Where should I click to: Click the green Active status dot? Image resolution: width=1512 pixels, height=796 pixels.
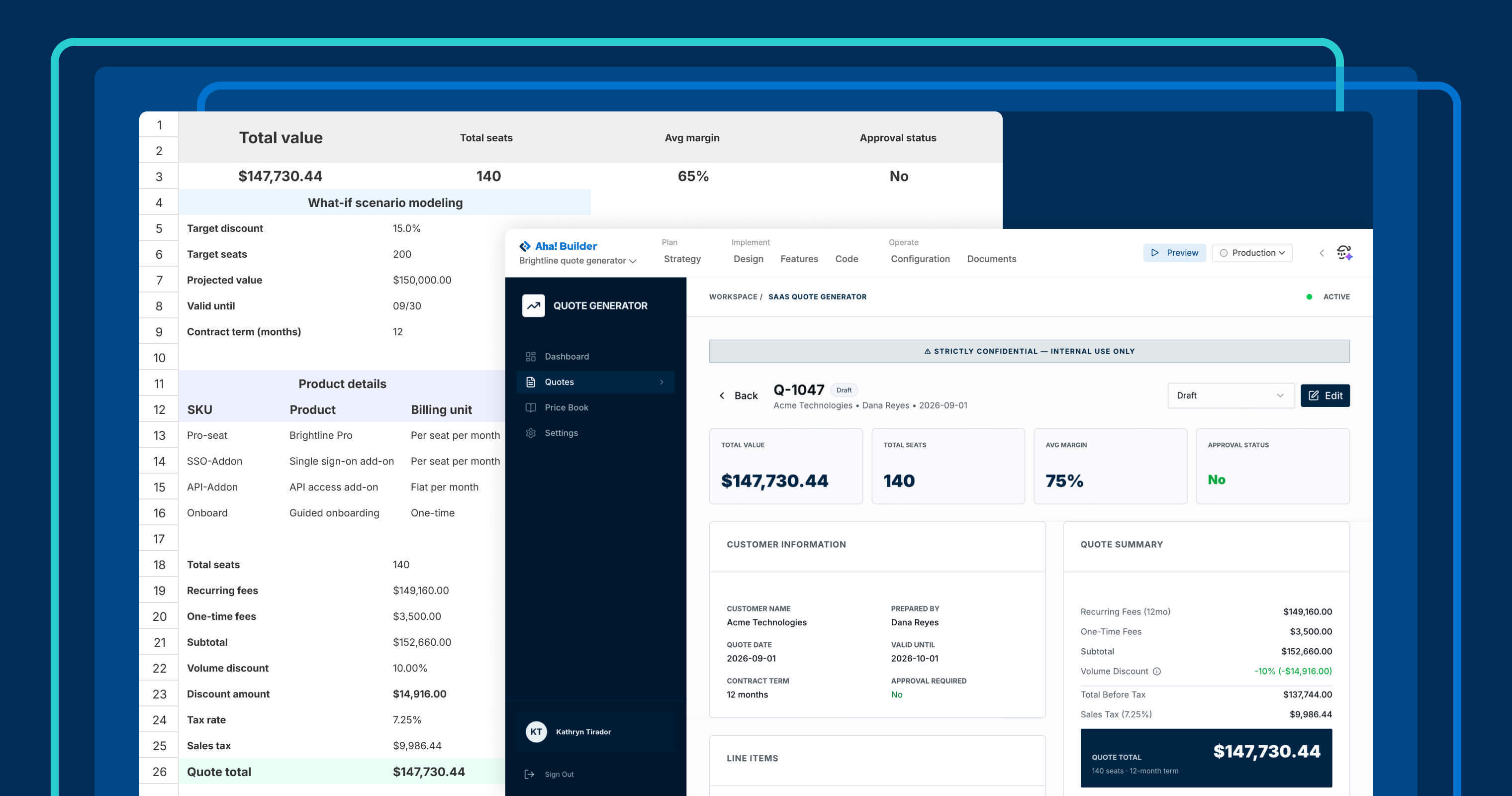click(1309, 297)
